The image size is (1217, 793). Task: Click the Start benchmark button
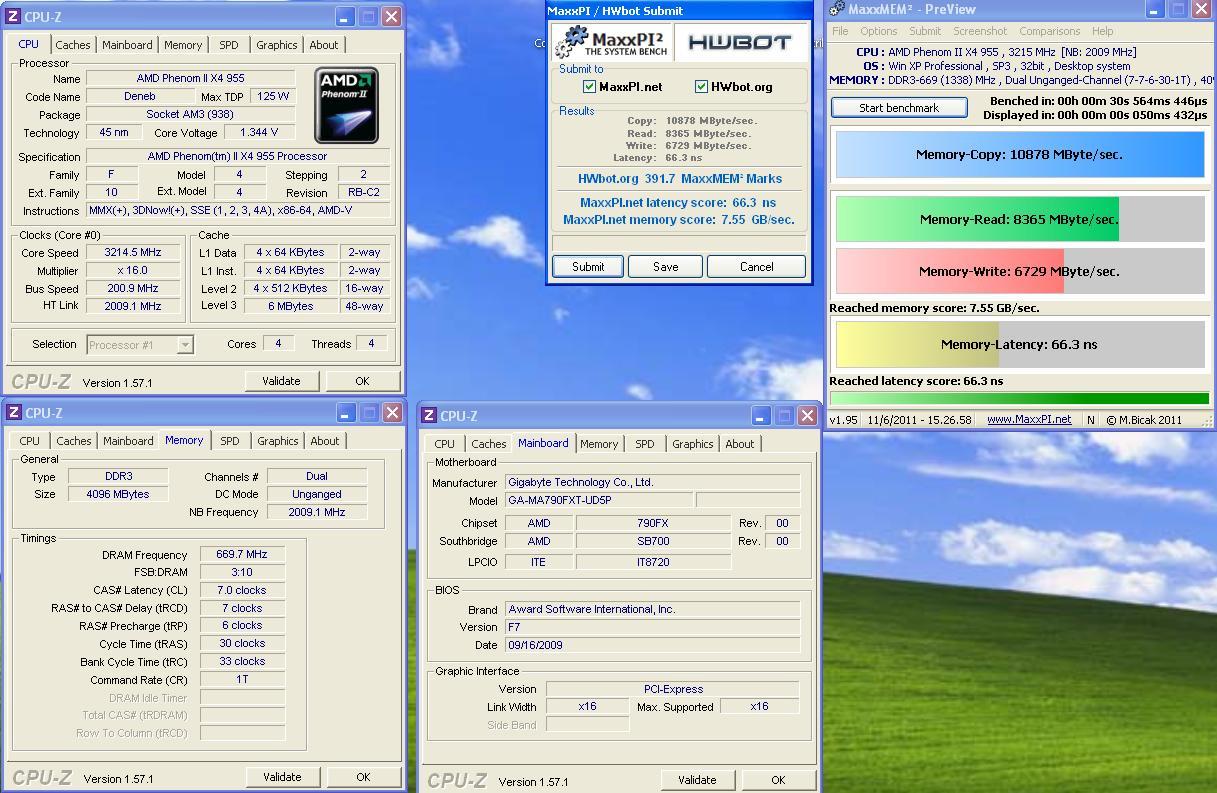tap(899, 108)
